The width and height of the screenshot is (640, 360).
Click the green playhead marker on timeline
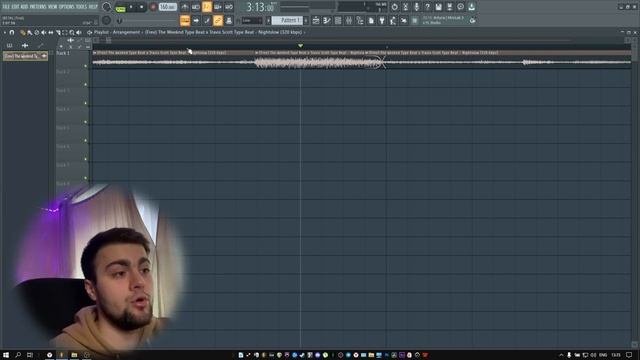point(300,46)
